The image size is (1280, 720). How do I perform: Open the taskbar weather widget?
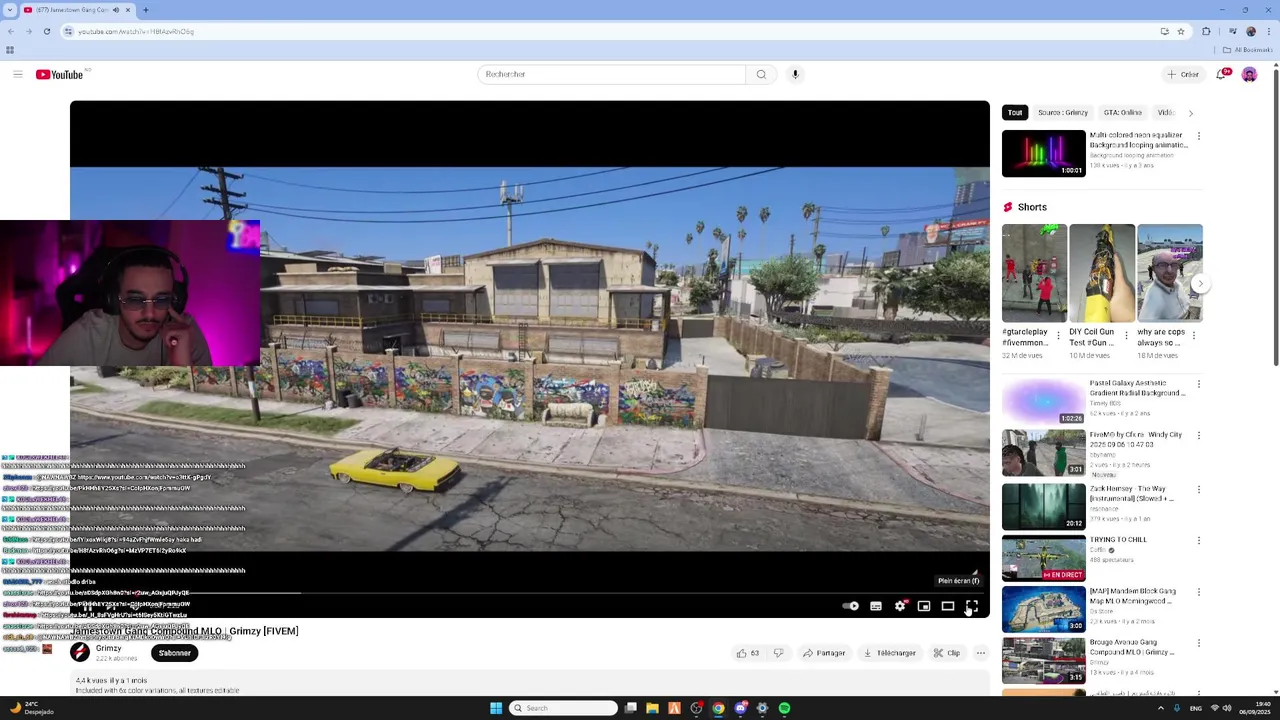[x=30, y=708]
